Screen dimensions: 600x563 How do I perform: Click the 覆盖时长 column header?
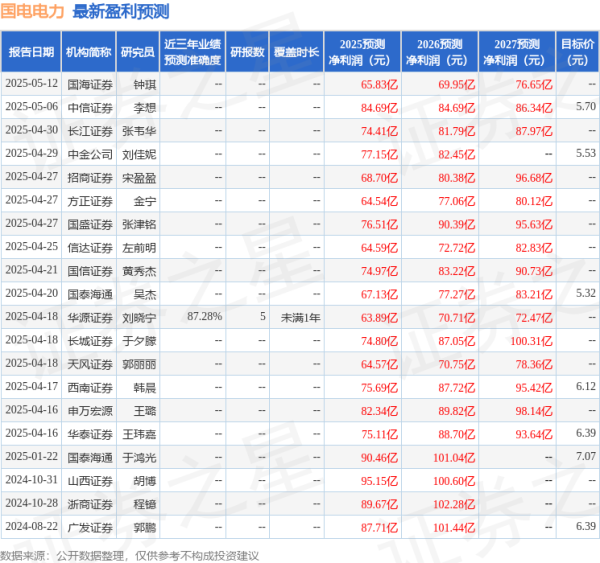pyautogui.click(x=297, y=52)
